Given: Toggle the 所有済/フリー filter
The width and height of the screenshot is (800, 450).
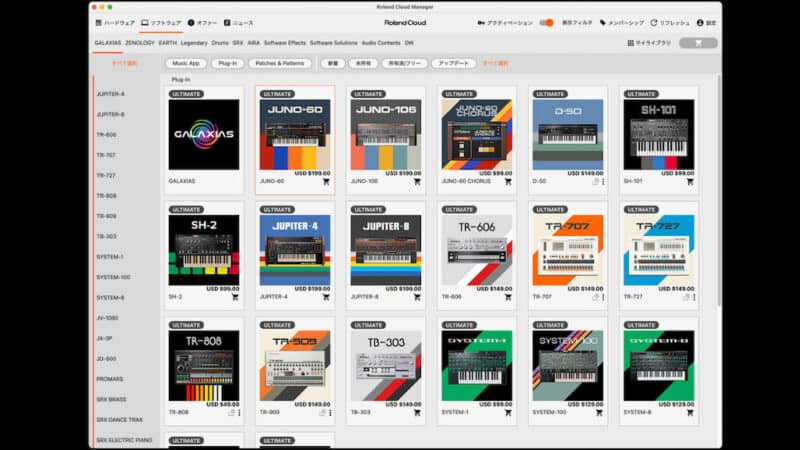Looking at the screenshot, I should click(404, 63).
